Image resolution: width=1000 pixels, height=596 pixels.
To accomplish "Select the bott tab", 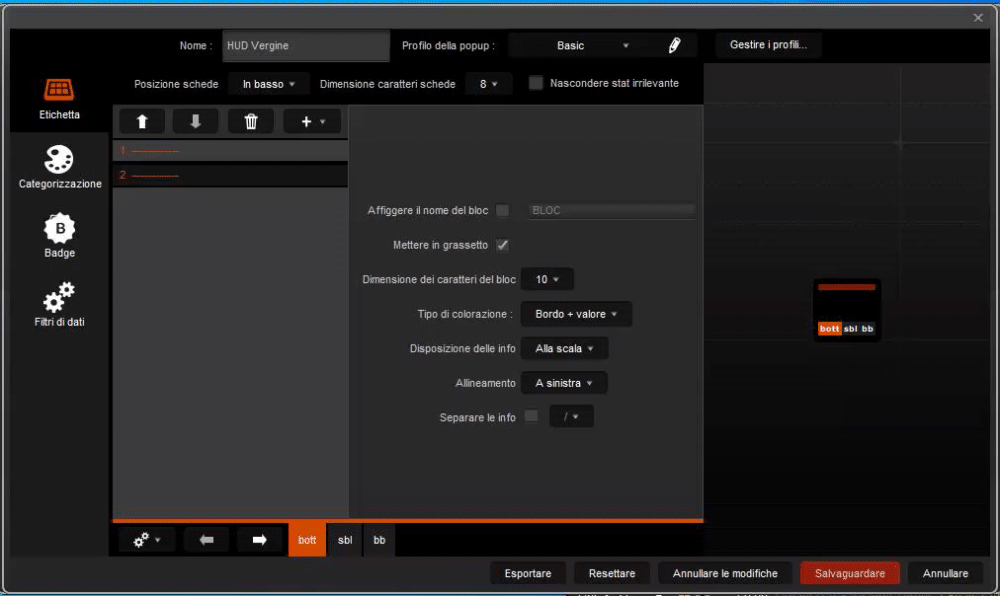I will (307, 540).
